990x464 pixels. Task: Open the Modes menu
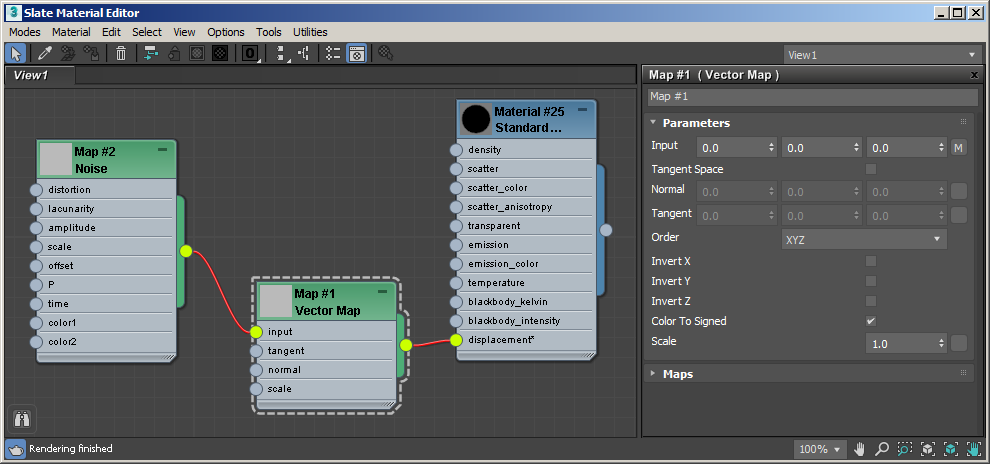pos(25,32)
